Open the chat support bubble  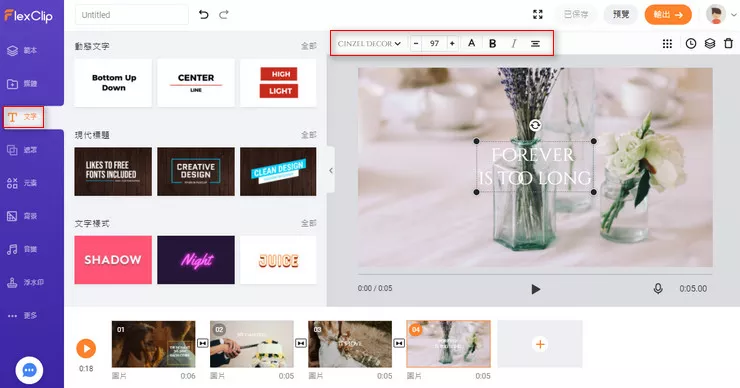pos(29,370)
